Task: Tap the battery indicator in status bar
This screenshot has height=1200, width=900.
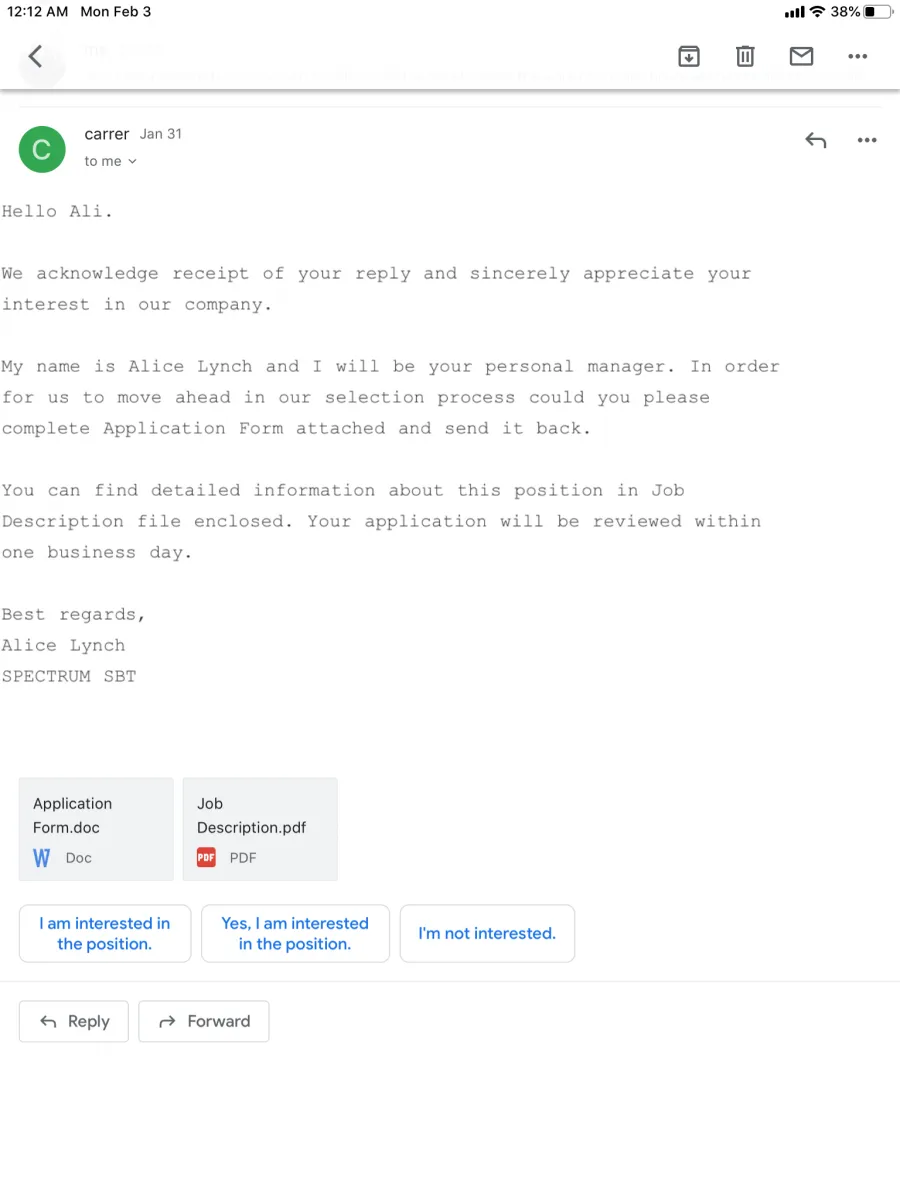Action: [878, 12]
